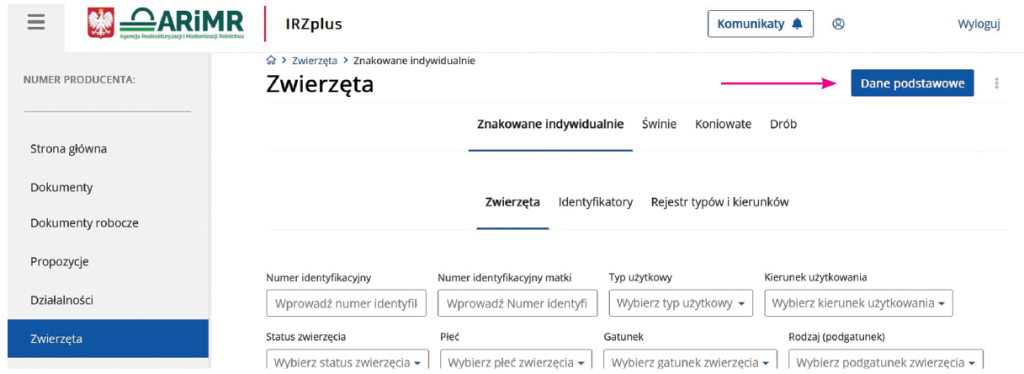This screenshot has width=1024, height=374.
Task: Click the home breadcrumb icon
Action: click(x=271, y=61)
